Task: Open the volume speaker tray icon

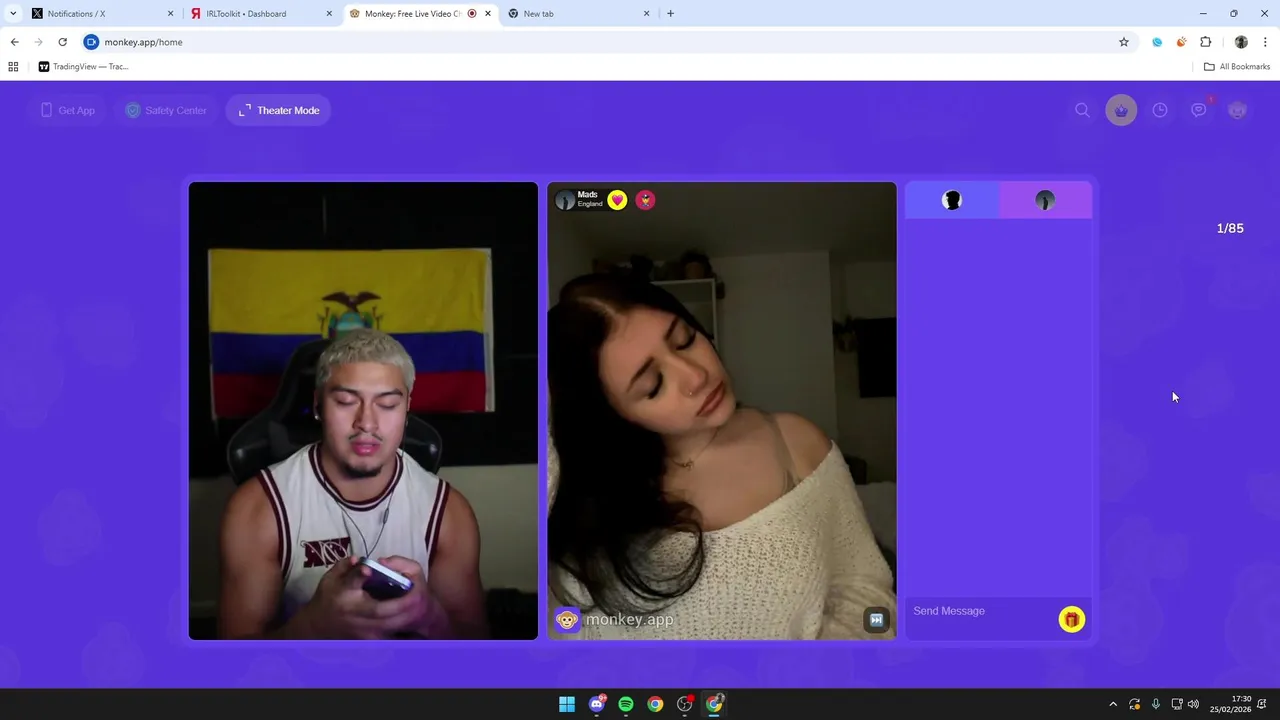Action: pyautogui.click(x=1193, y=704)
